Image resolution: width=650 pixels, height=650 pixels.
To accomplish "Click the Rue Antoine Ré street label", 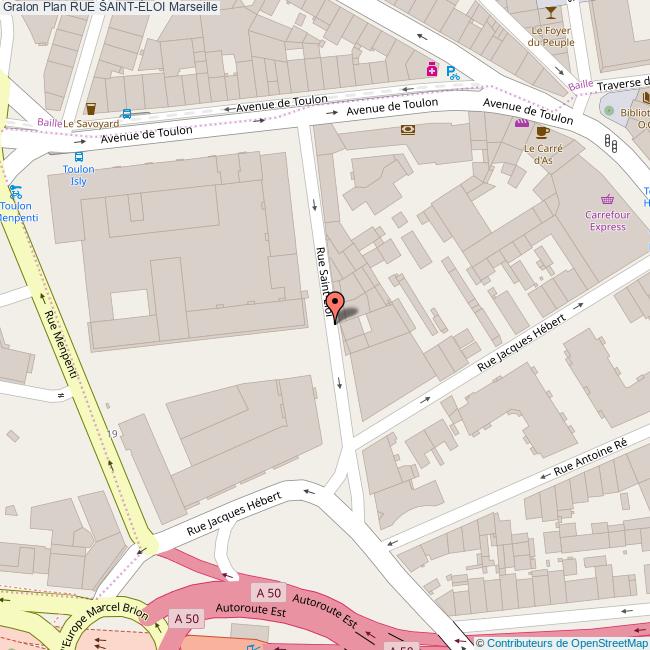I will [x=590, y=457].
